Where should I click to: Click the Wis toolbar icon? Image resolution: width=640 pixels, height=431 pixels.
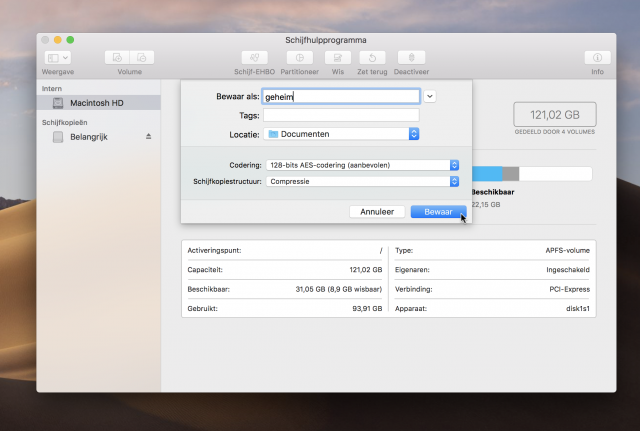[338, 58]
